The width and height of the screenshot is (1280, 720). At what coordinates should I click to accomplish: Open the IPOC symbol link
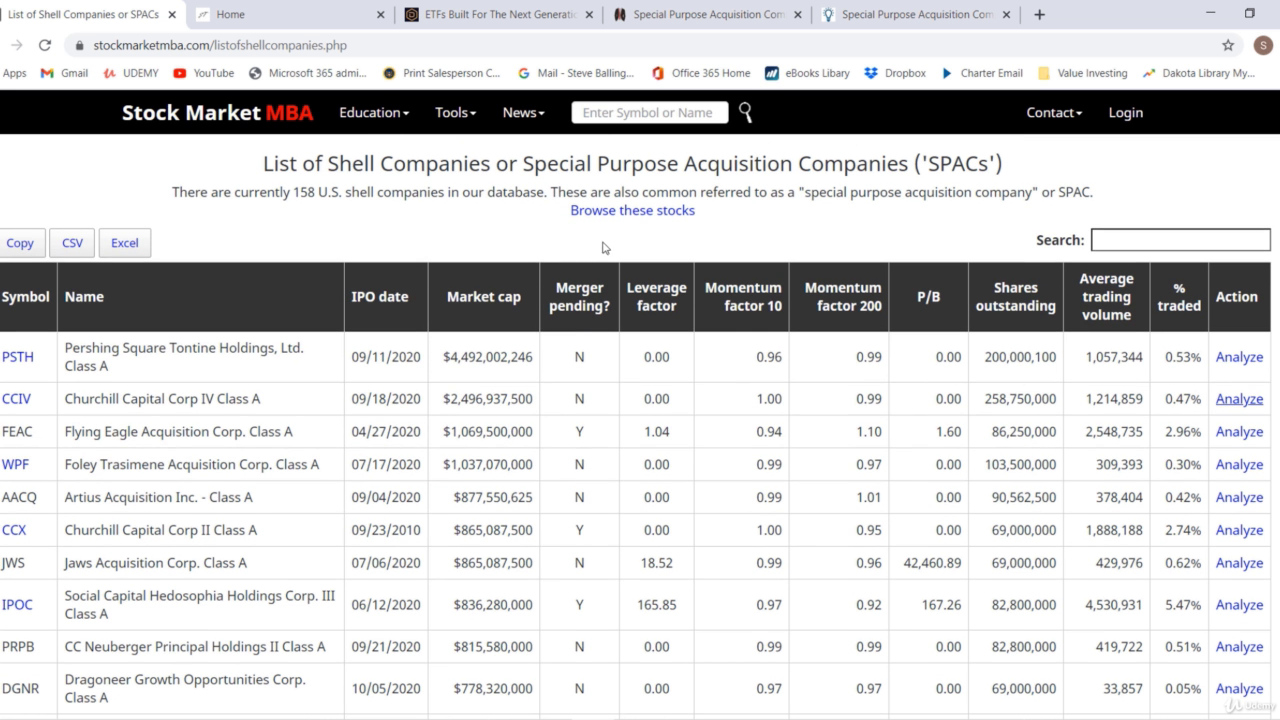coord(17,605)
